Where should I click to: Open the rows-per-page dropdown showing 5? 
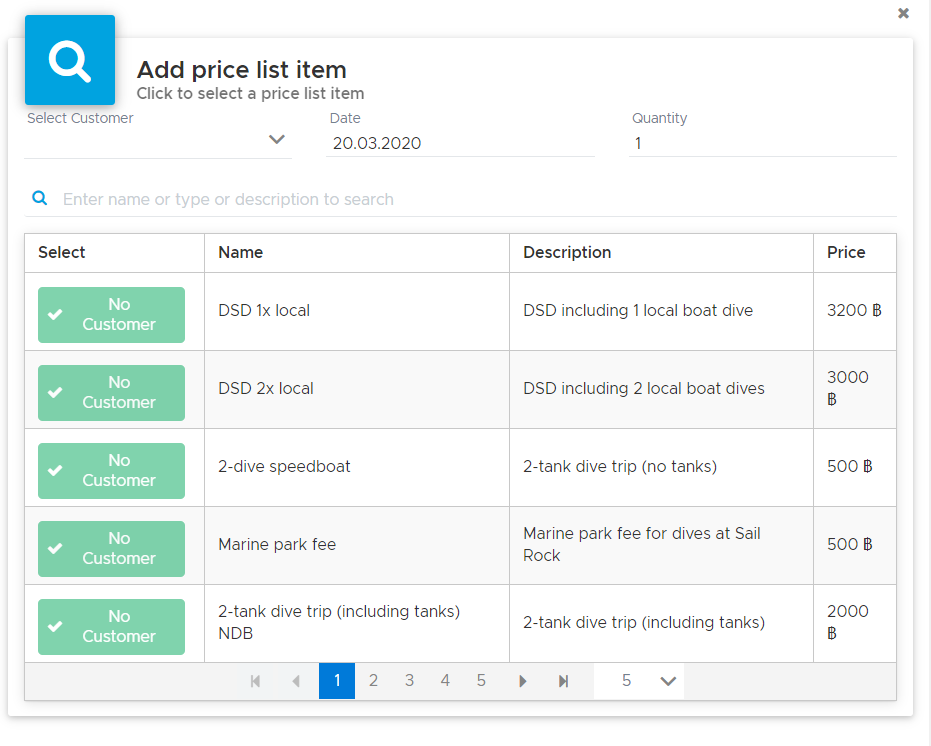(x=639, y=681)
